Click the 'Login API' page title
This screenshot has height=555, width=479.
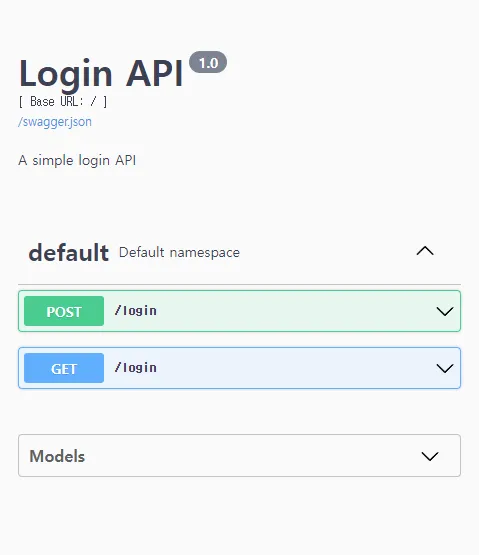[101, 73]
